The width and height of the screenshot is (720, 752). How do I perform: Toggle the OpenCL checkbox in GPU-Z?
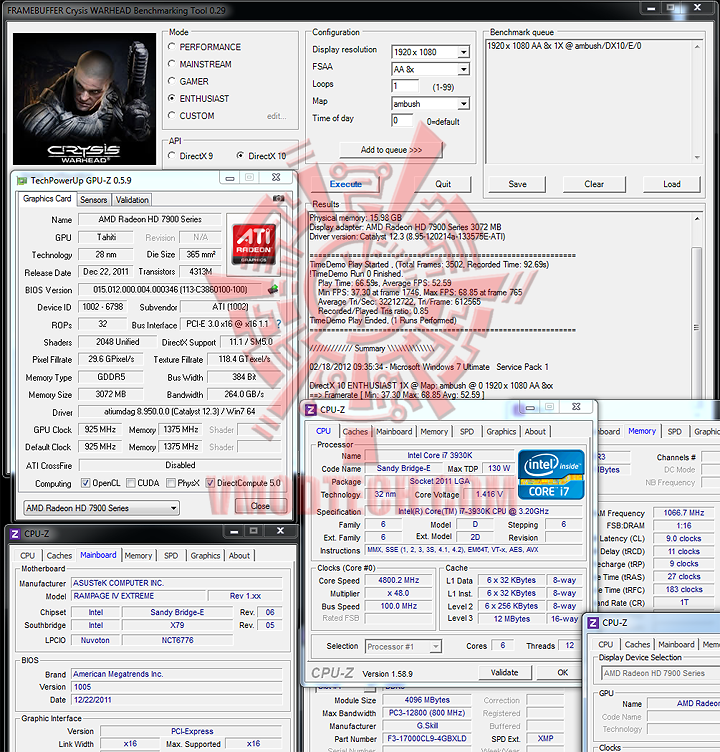(x=85, y=483)
